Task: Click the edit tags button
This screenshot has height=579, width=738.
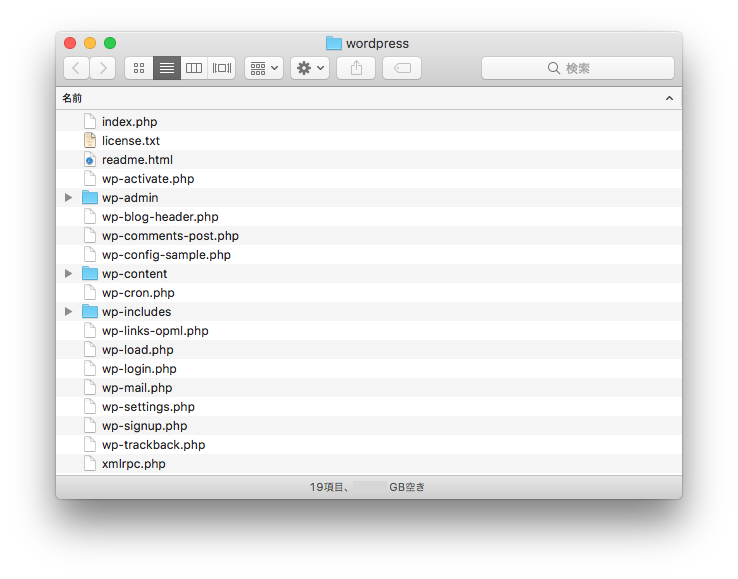Action: pyautogui.click(x=402, y=68)
